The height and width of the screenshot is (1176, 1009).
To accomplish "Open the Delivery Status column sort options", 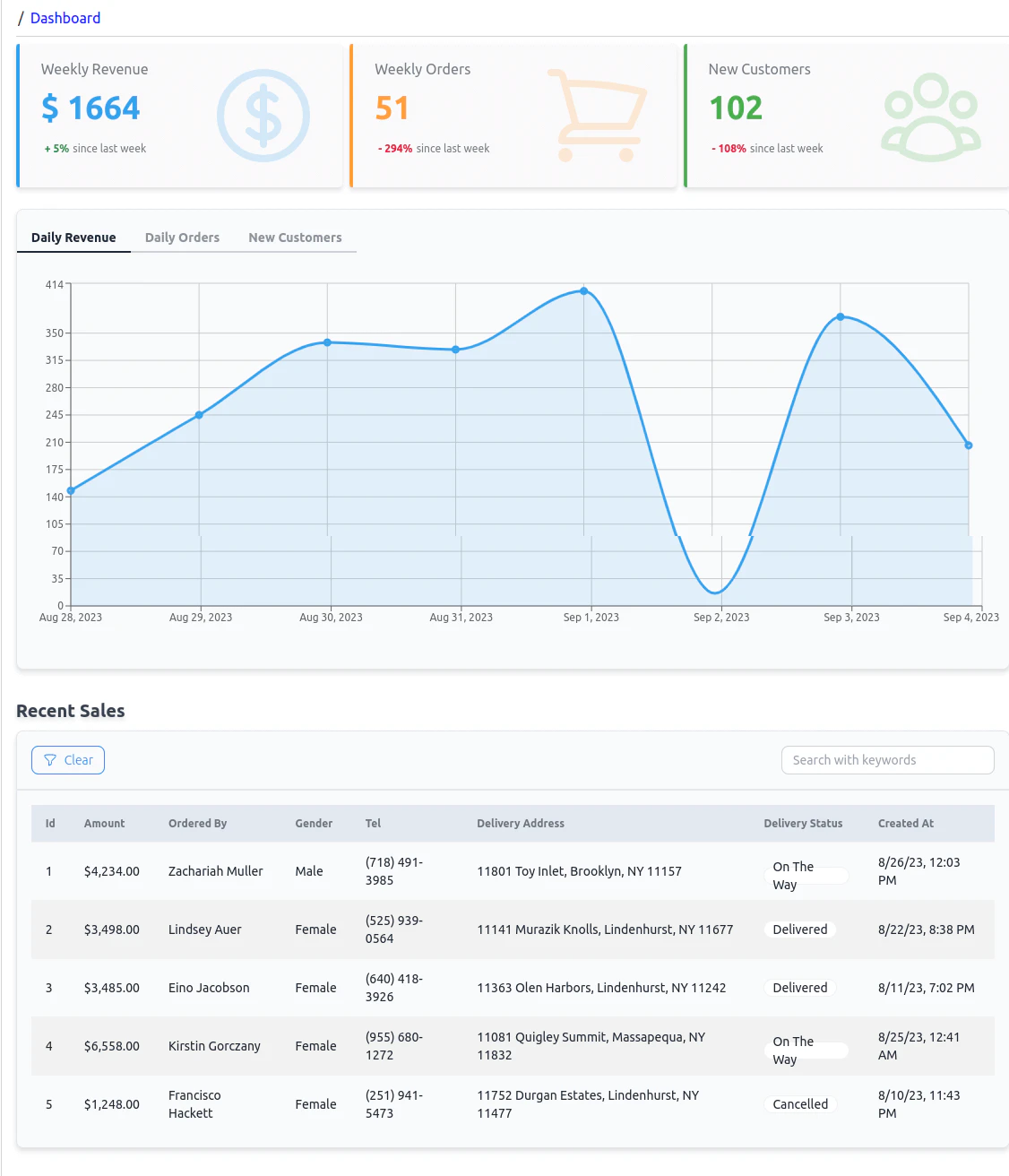I will [x=803, y=823].
